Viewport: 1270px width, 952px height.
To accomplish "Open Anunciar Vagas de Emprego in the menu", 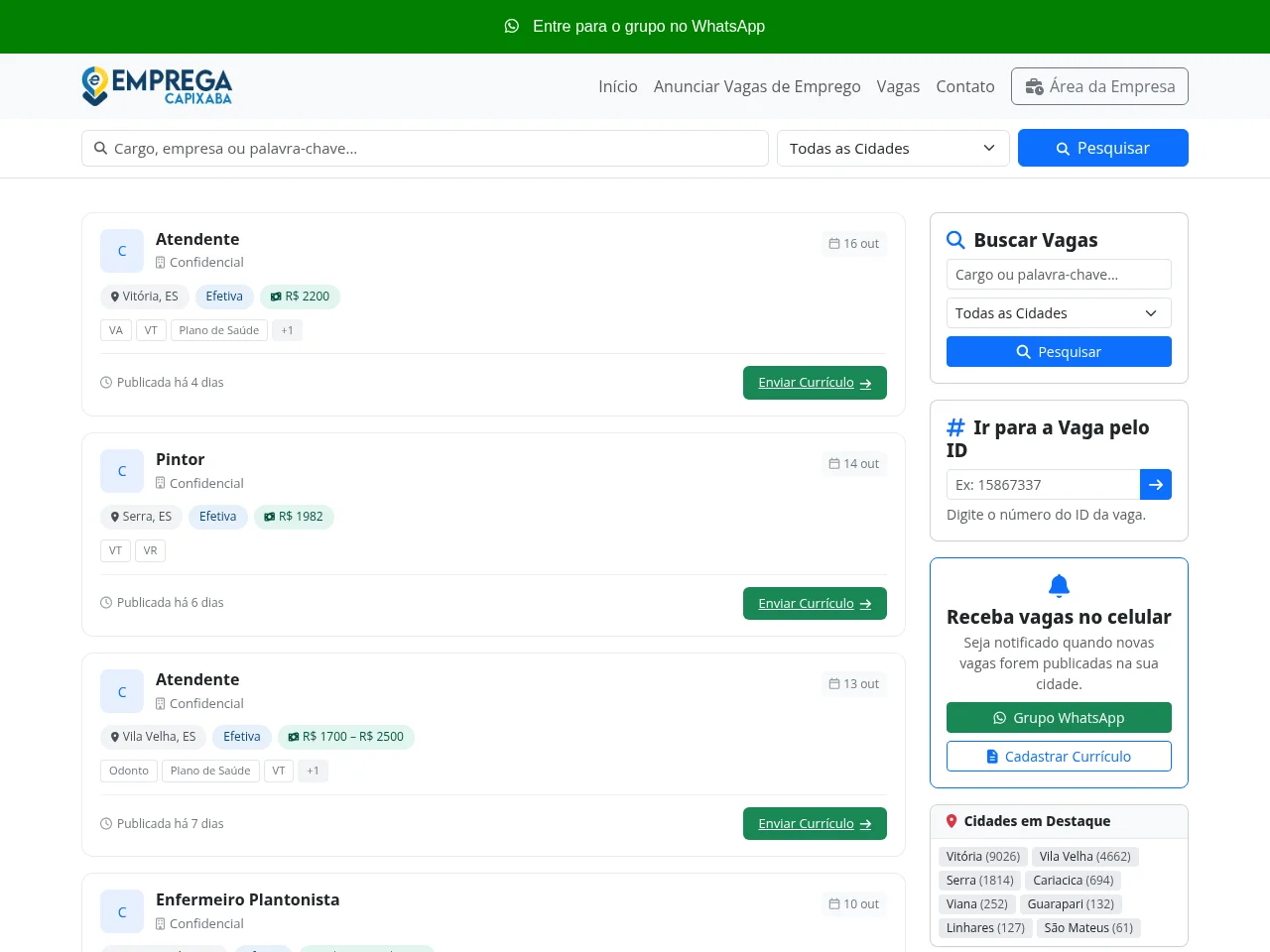I will (x=757, y=86).
